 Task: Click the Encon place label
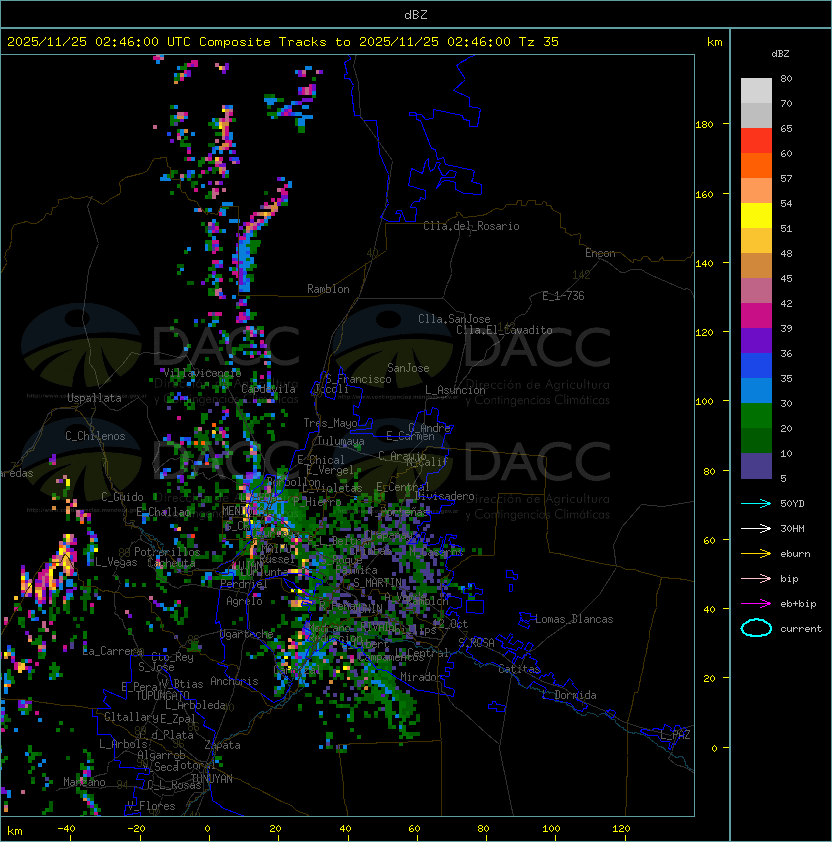coord(600,253)
